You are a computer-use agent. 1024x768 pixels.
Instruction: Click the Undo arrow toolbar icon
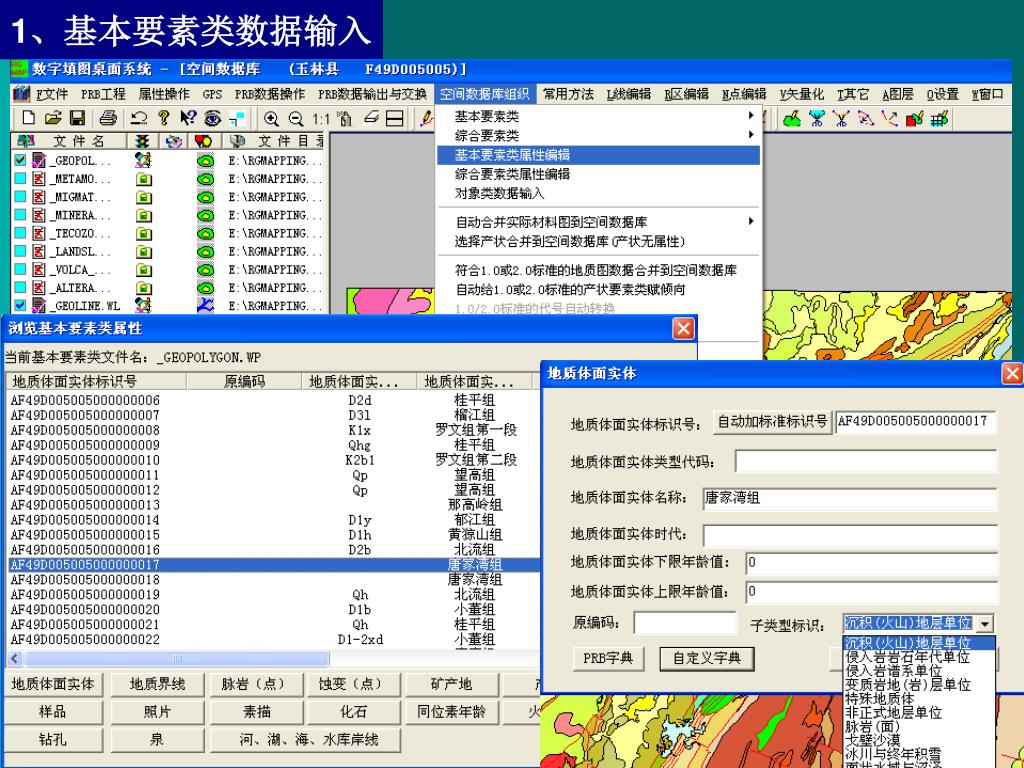138,118
